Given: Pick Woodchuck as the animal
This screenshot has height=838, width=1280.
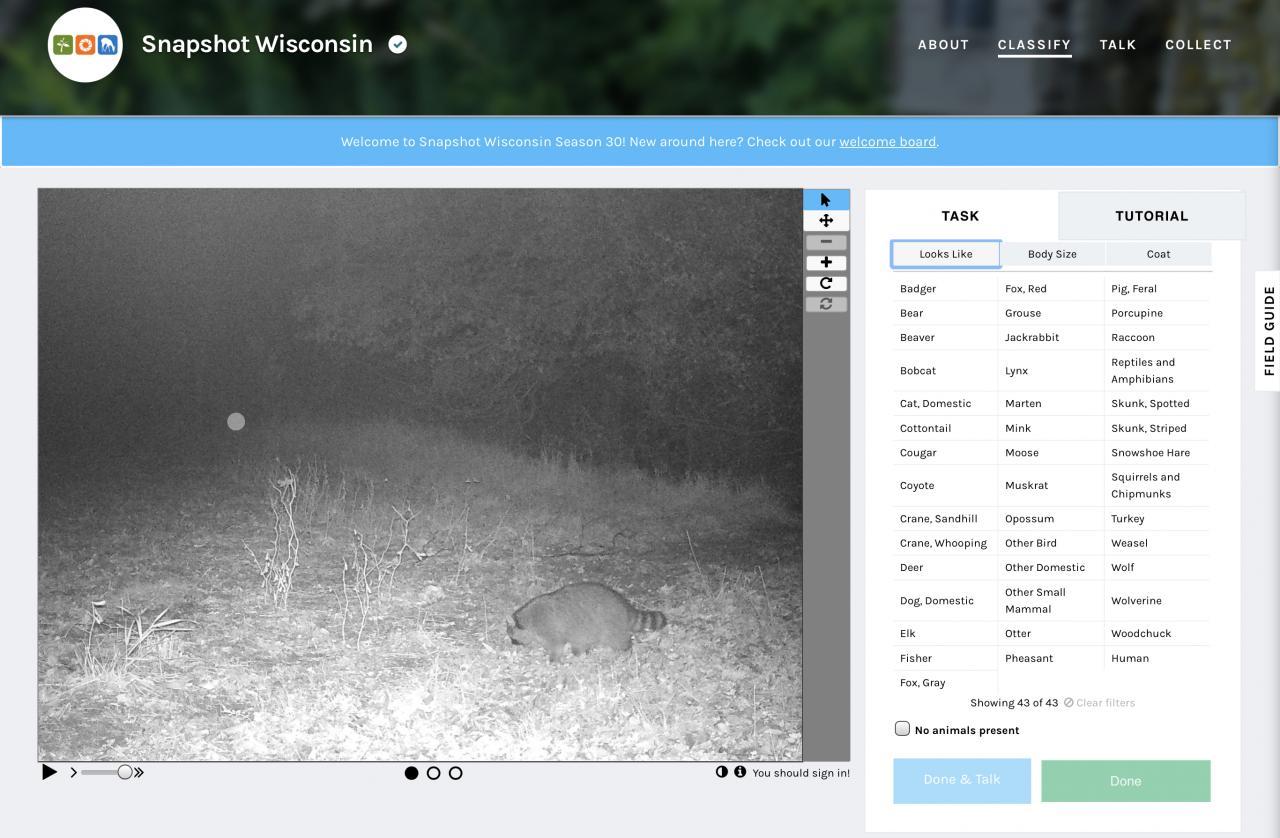Looking at the screenshot, I should [1158, 634].
